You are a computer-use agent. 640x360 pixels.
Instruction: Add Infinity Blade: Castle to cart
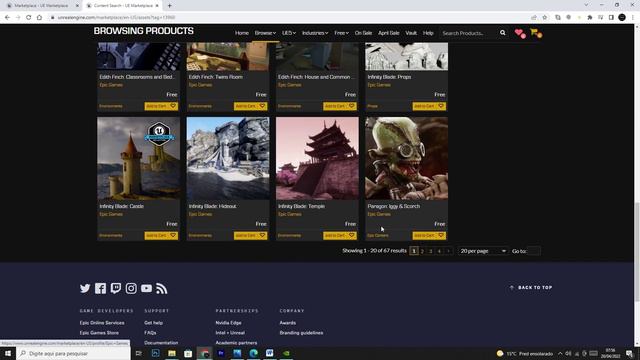(x=157, y=236)
